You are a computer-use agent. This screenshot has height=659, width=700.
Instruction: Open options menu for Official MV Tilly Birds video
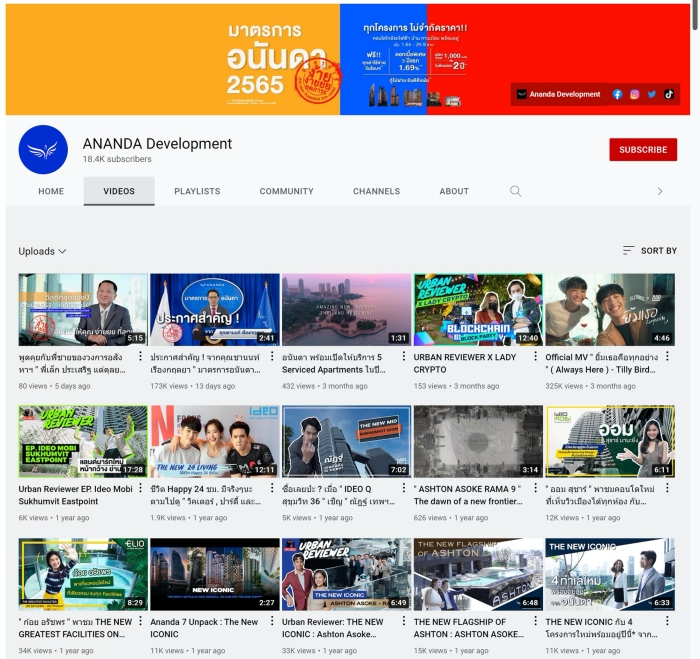click(667, 356)
